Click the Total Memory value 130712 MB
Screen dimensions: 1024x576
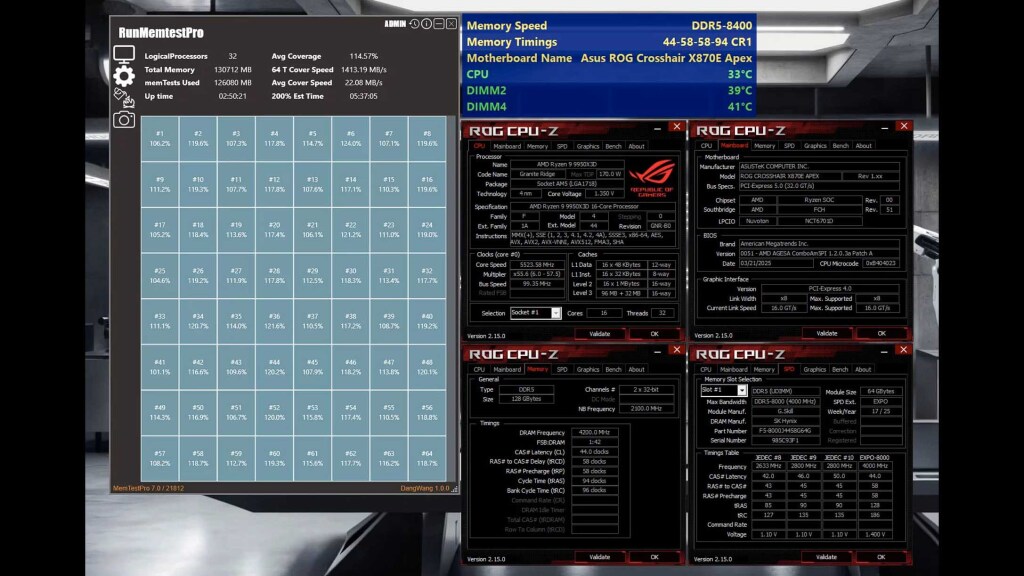tap(232, 70)
